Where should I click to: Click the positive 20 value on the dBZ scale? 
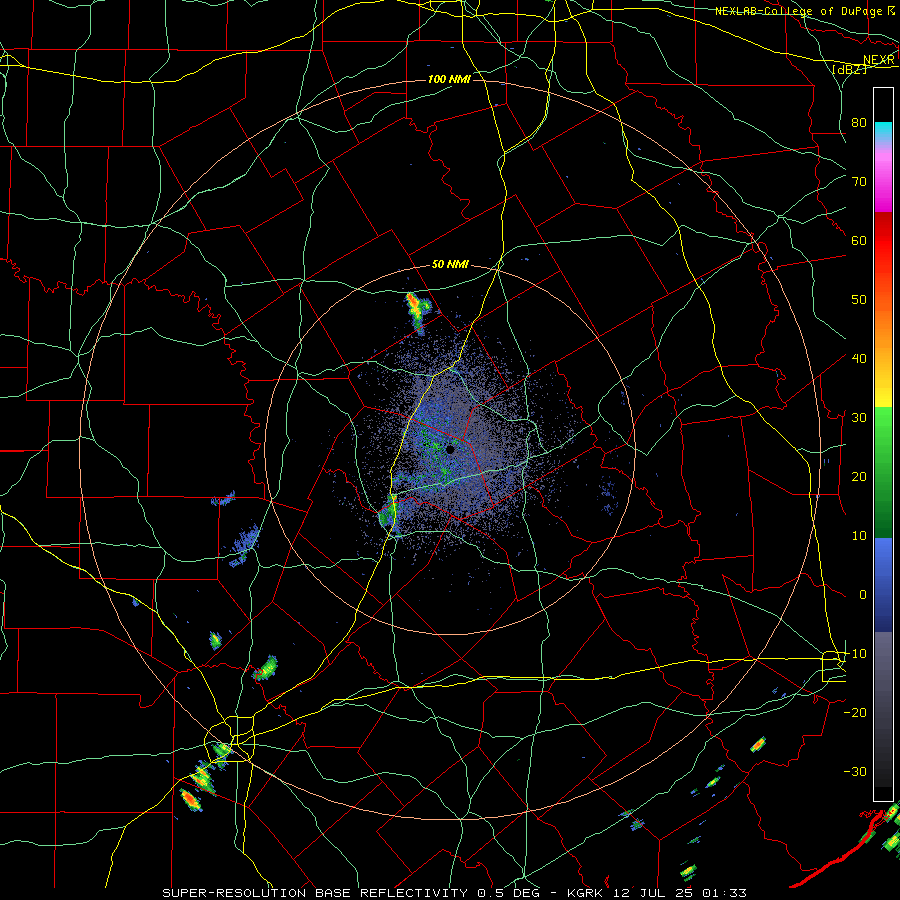859,476
